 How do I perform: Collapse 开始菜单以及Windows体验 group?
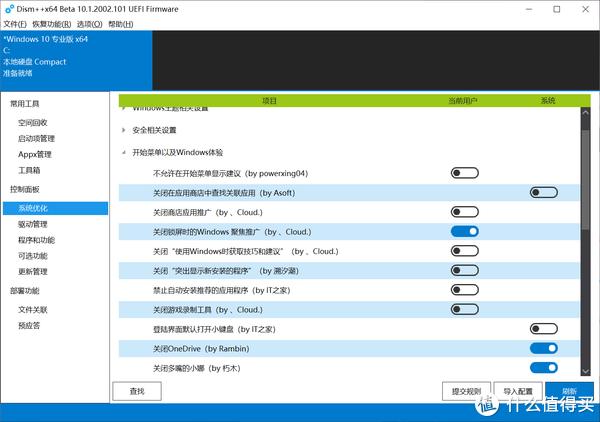124,152
